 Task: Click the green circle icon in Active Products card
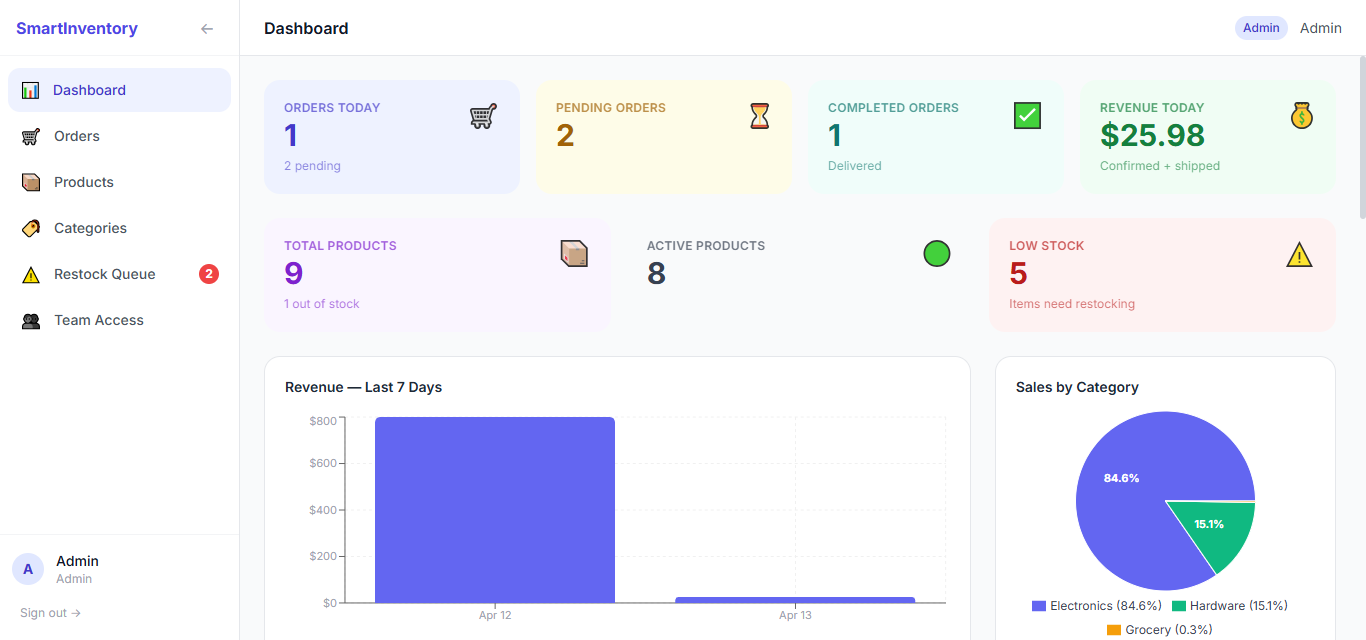937,254
